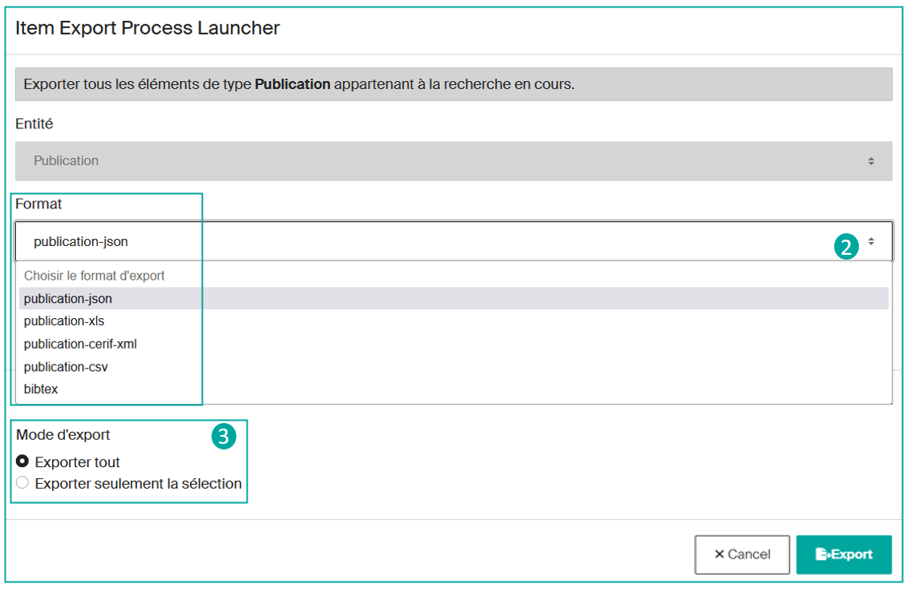
Task: Click the numbered step 2 badge
Action: 846,246
